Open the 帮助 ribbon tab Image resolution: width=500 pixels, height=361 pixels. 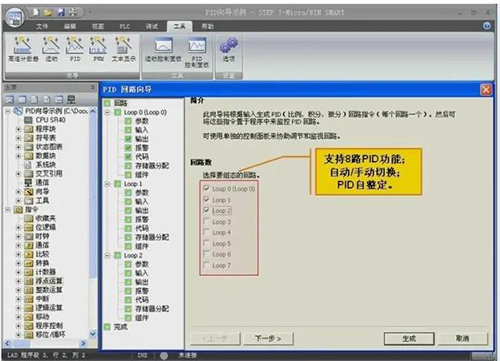(x=207, y=26)
